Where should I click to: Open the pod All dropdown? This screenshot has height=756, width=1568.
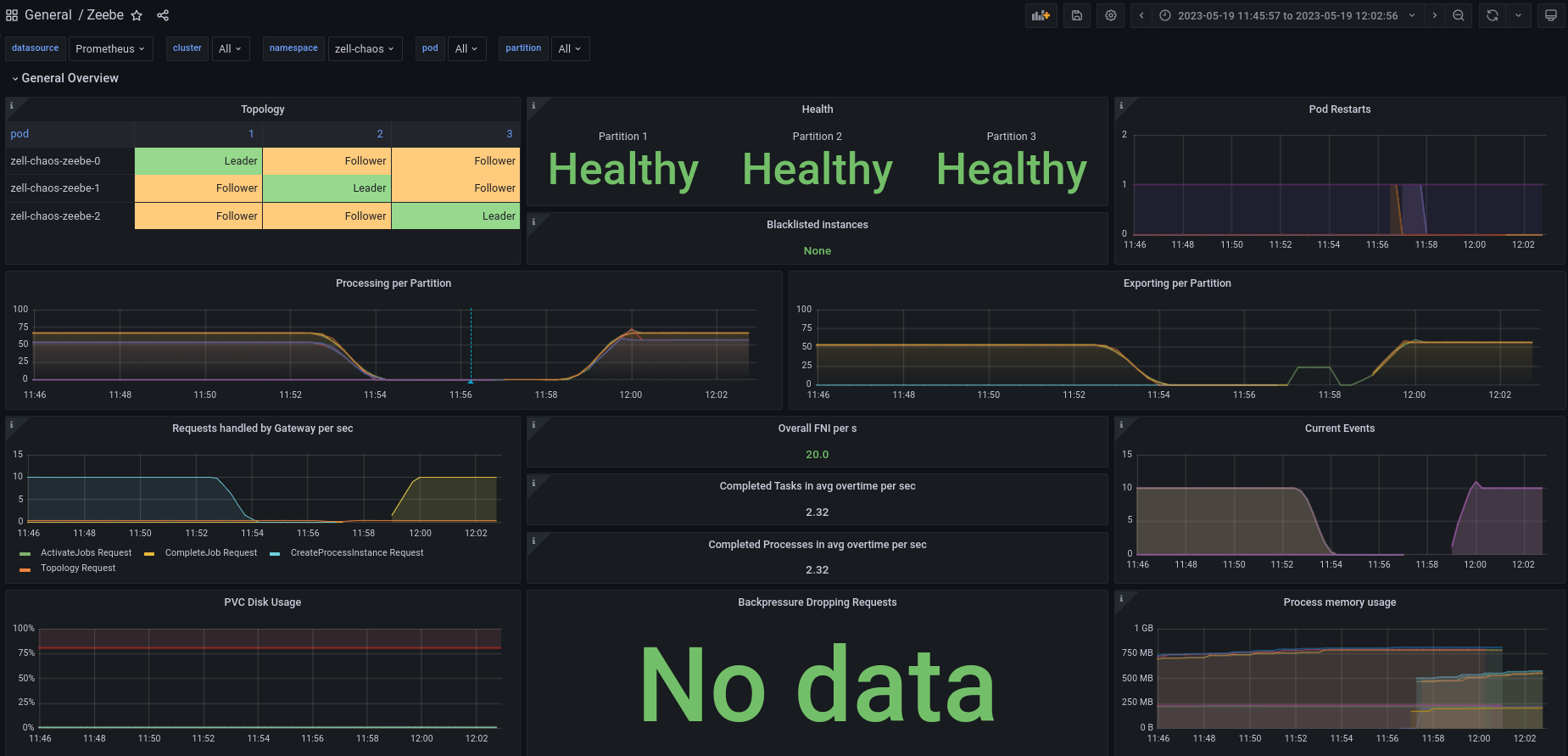(x=466, y=48)
